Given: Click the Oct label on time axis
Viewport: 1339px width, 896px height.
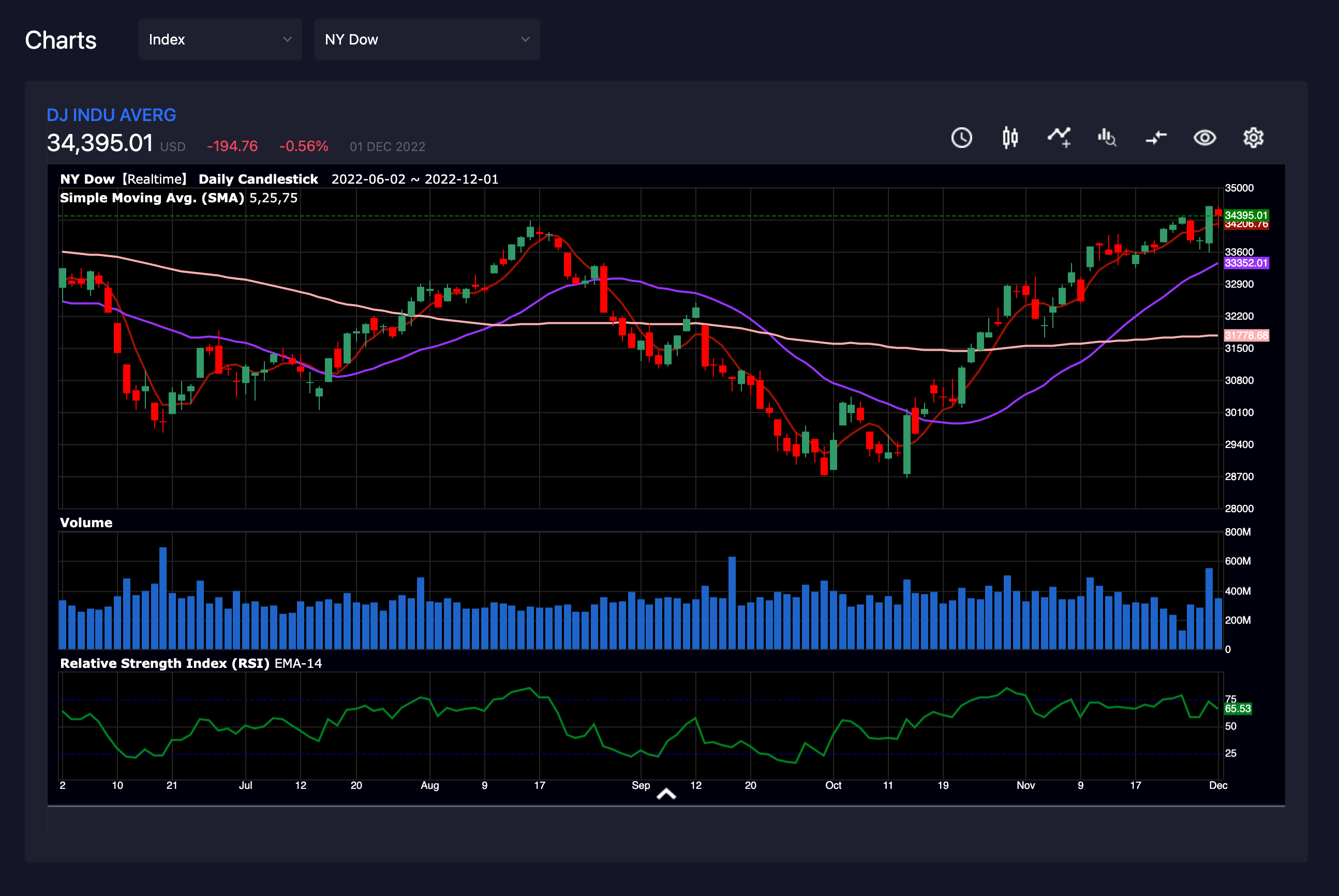Looking at the screenshot, I should coord(833,785).
